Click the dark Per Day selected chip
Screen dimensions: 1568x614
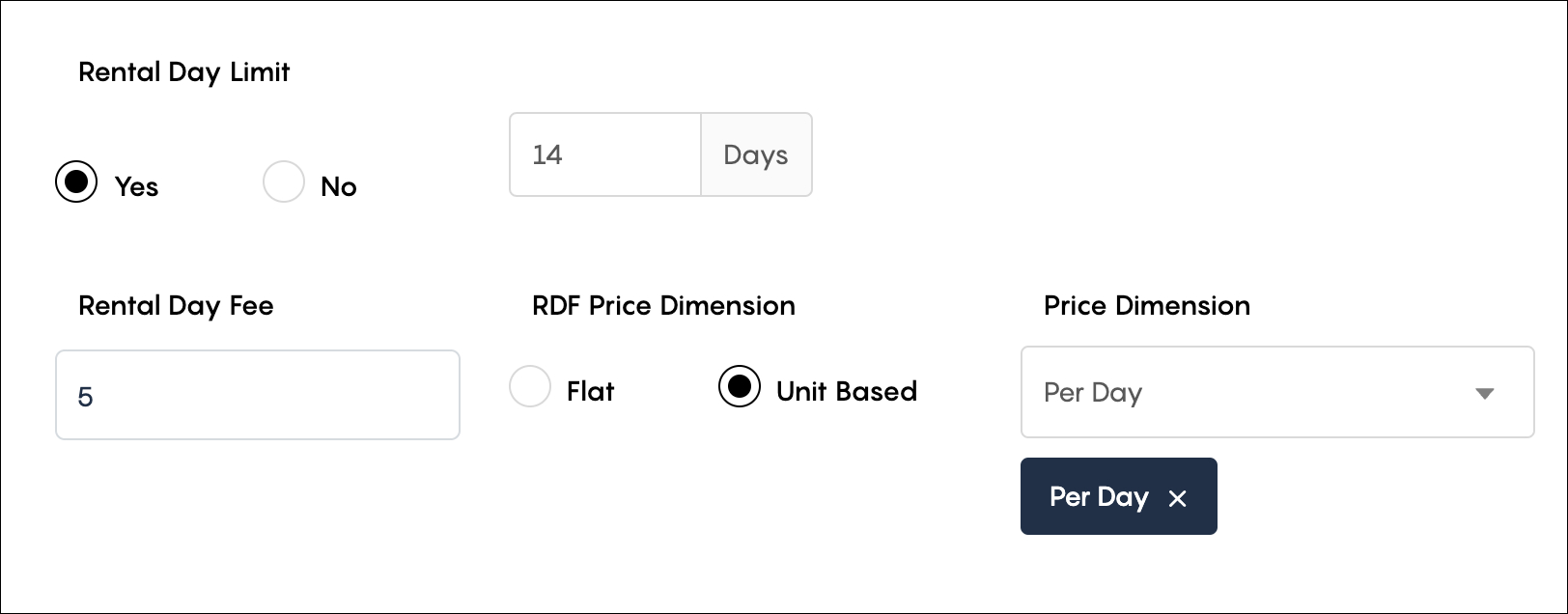(x=1119, y=496)
